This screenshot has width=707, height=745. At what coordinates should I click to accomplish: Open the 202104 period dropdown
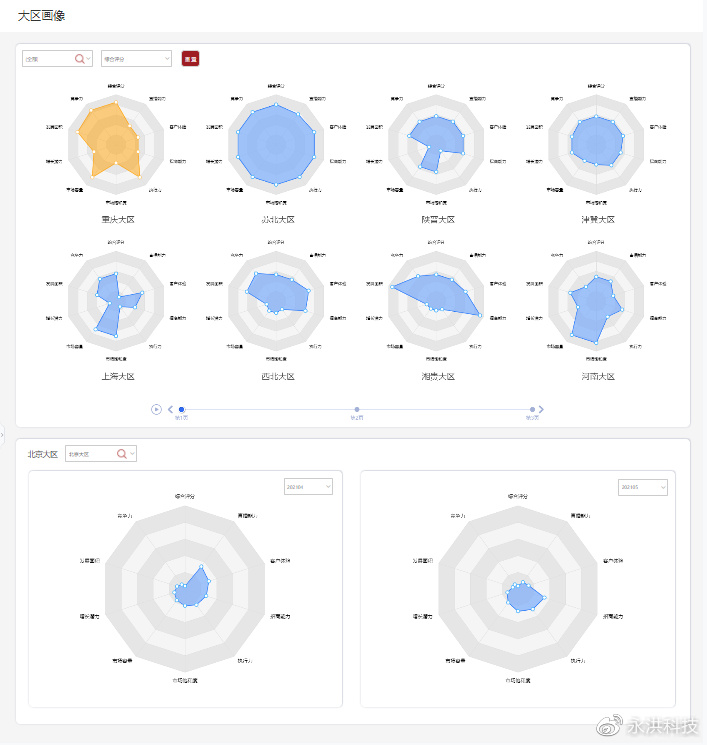point(308,487)
